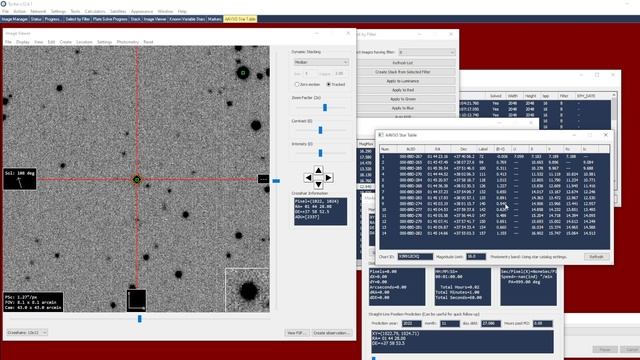Click the Prediction year input field
Image resolution: width=640 pixels, height=360 pixels.
(411, 323)
